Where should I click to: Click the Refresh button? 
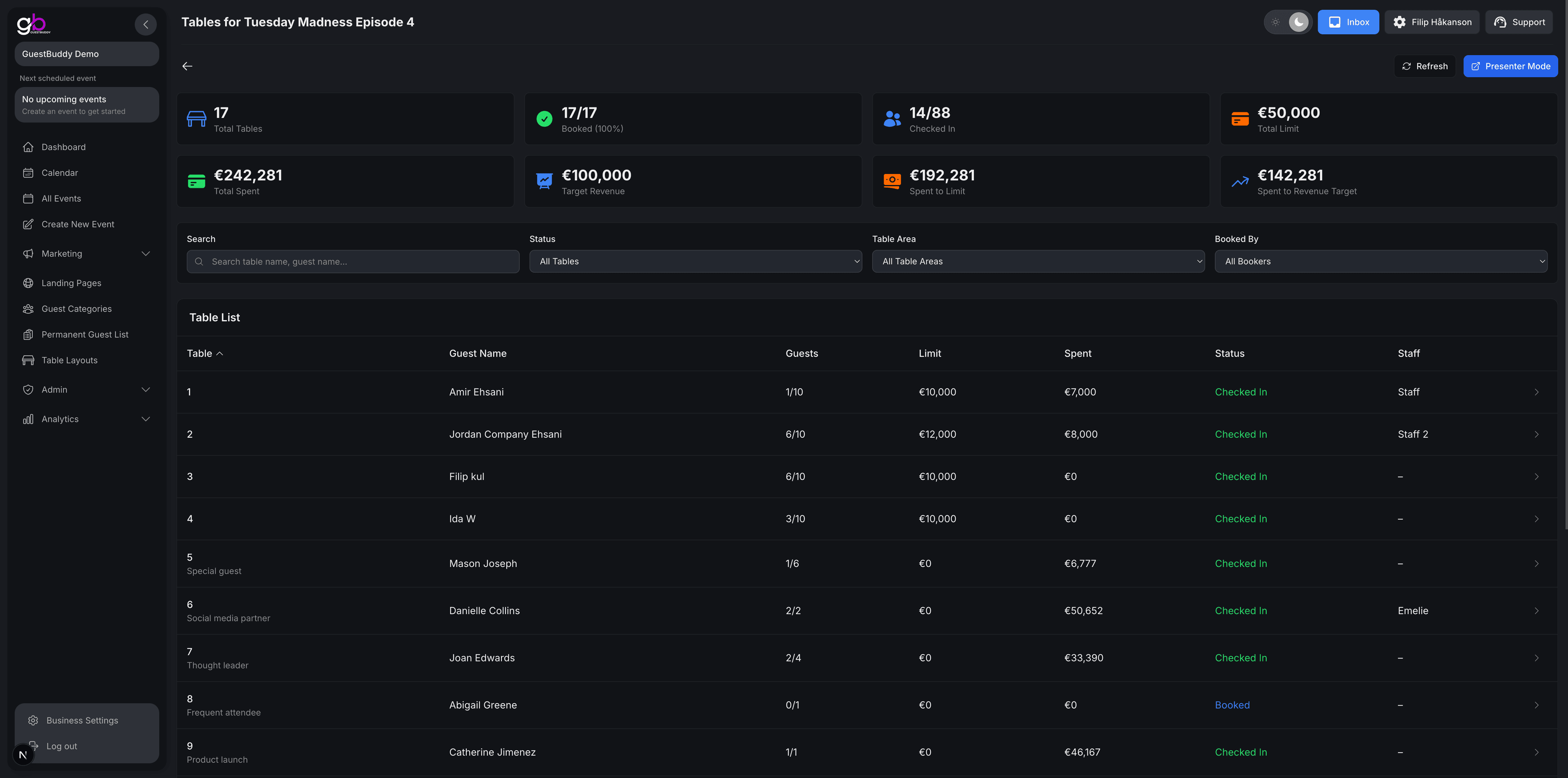(x=1424, y=66)
